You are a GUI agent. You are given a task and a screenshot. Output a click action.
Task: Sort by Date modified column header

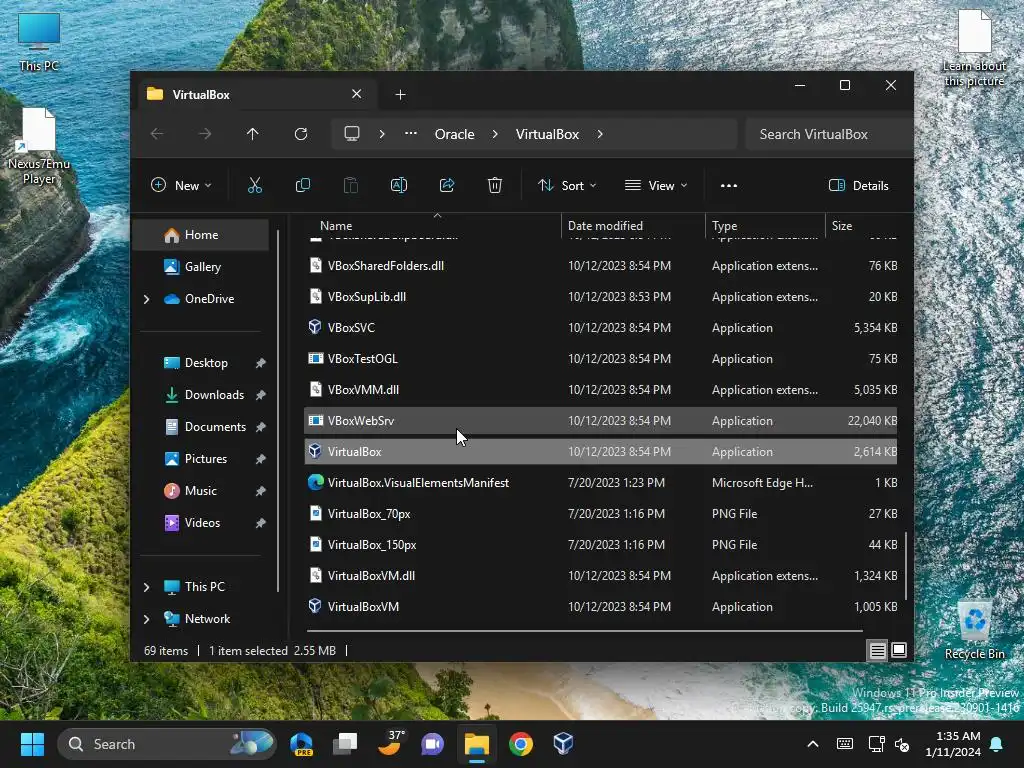pyautogui.click(x=633, y=225)
